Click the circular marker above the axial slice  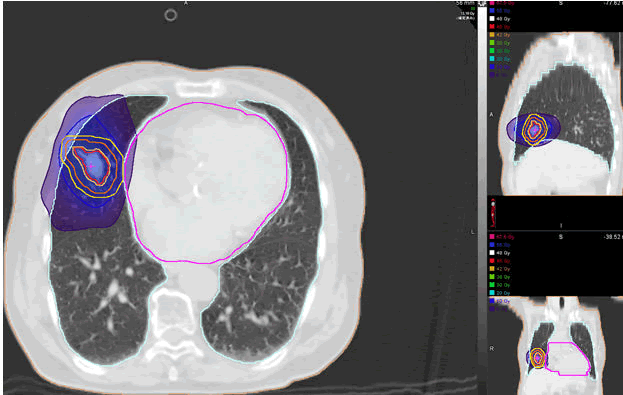[x=170, y=15]
